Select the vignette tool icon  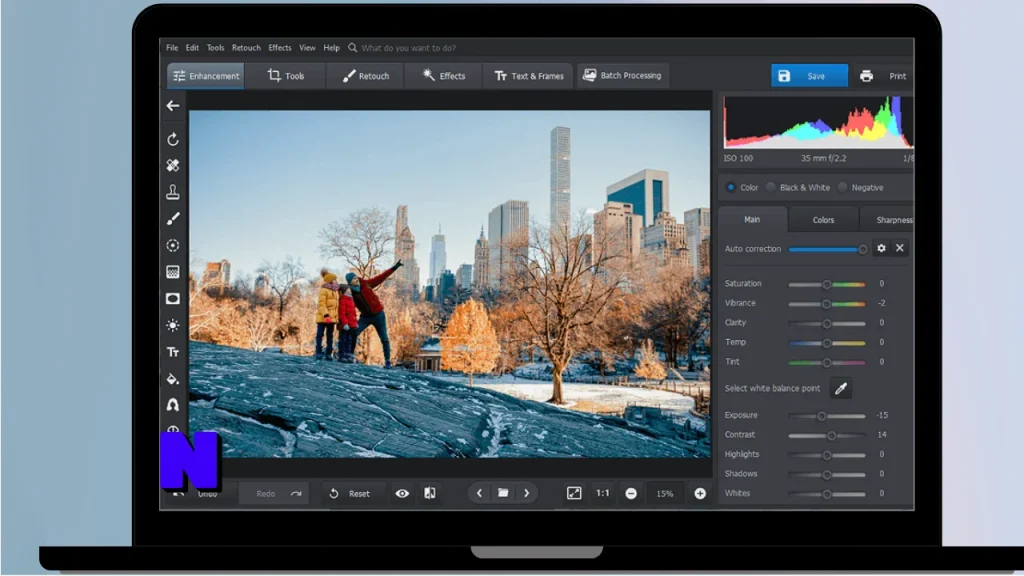173,298
